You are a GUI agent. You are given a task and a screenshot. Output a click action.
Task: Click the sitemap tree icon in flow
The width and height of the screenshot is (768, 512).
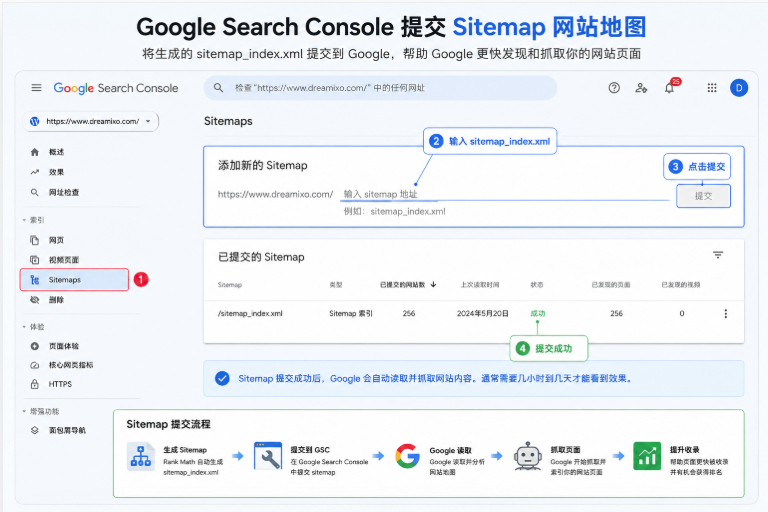tap(141, 456)
